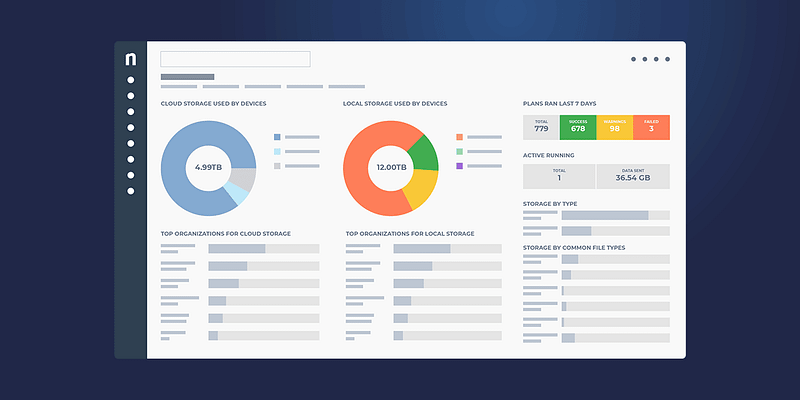Select the purple legend swatch for local storage
800x400 pixels.
coord(460,166)
